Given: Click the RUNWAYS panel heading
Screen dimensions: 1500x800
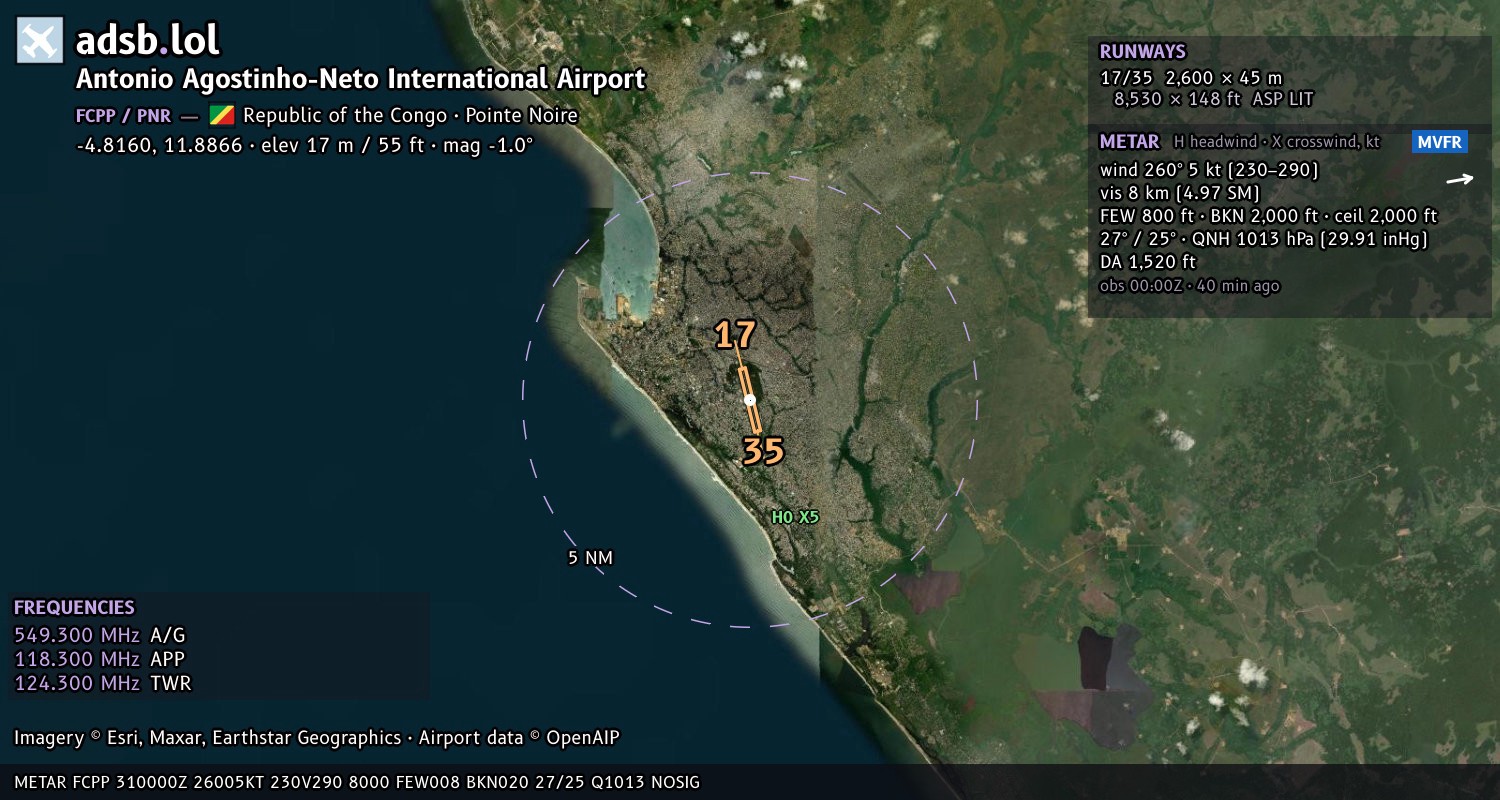Looking at the screenshot, I should click(1142, 52).
